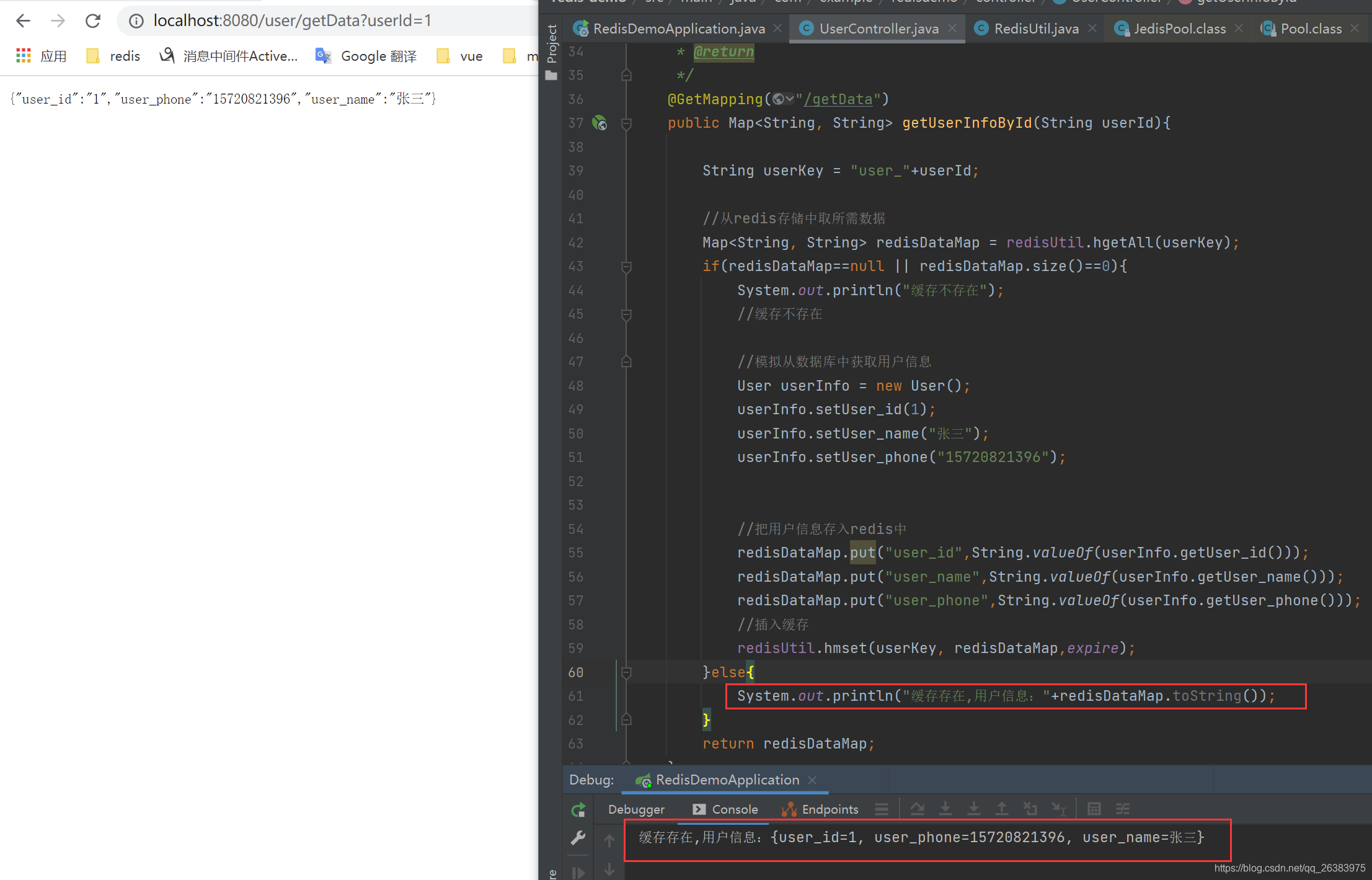Click the Run to Cursor icon

1058,809
